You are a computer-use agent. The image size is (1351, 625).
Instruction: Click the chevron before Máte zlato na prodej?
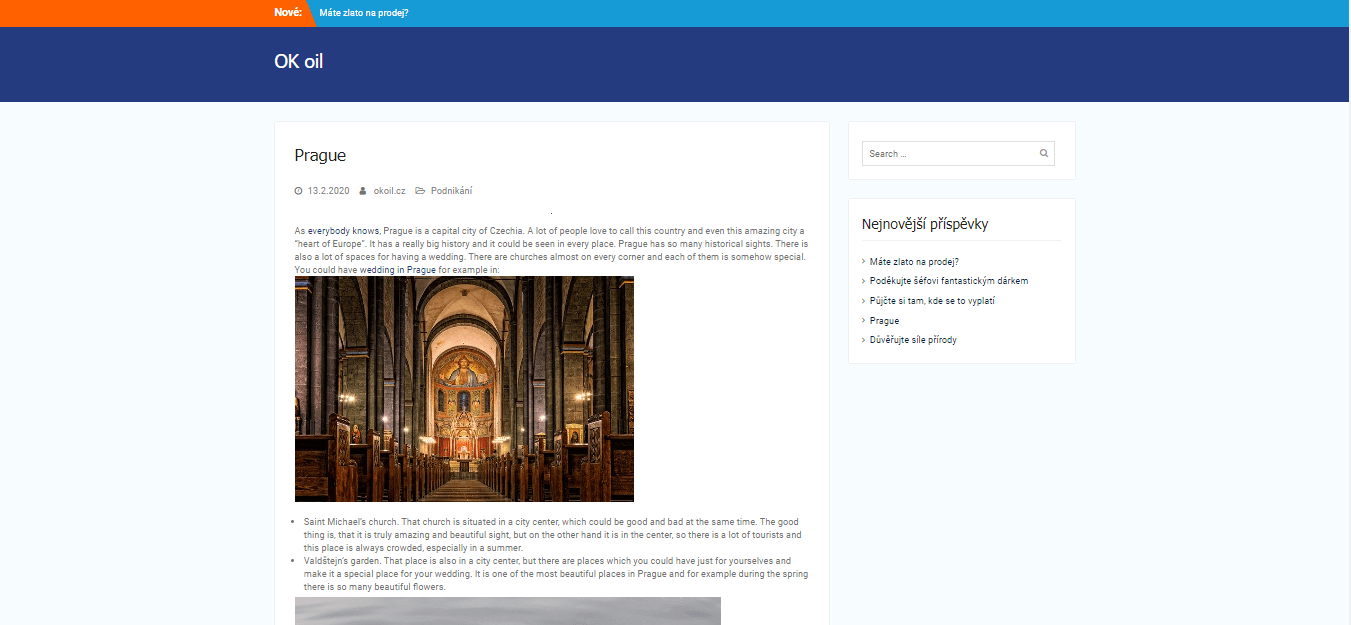point(864,262)
